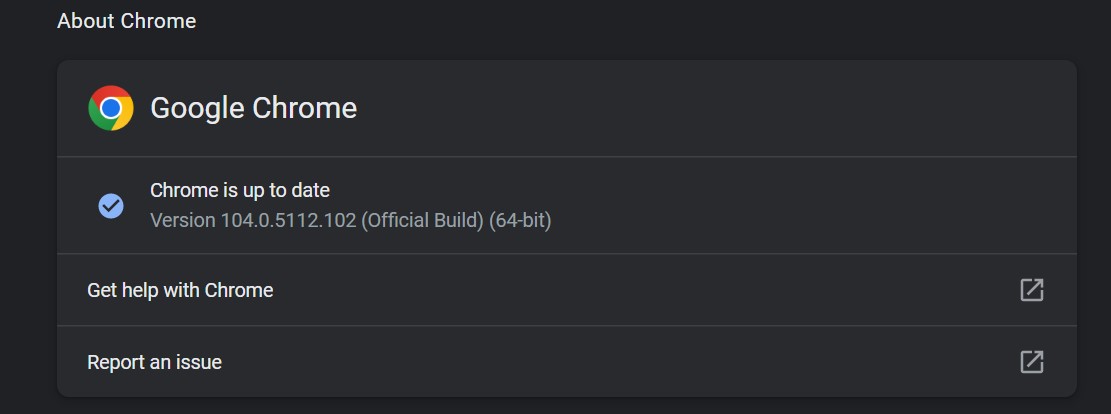Click the version number 104.0.5112.102
This screenshot has height=414, width=1111.
(x=288, y=220)
